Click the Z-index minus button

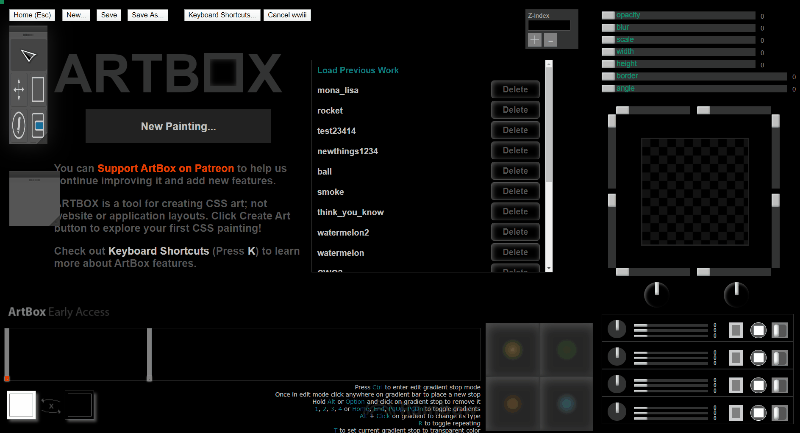(551, 40)
